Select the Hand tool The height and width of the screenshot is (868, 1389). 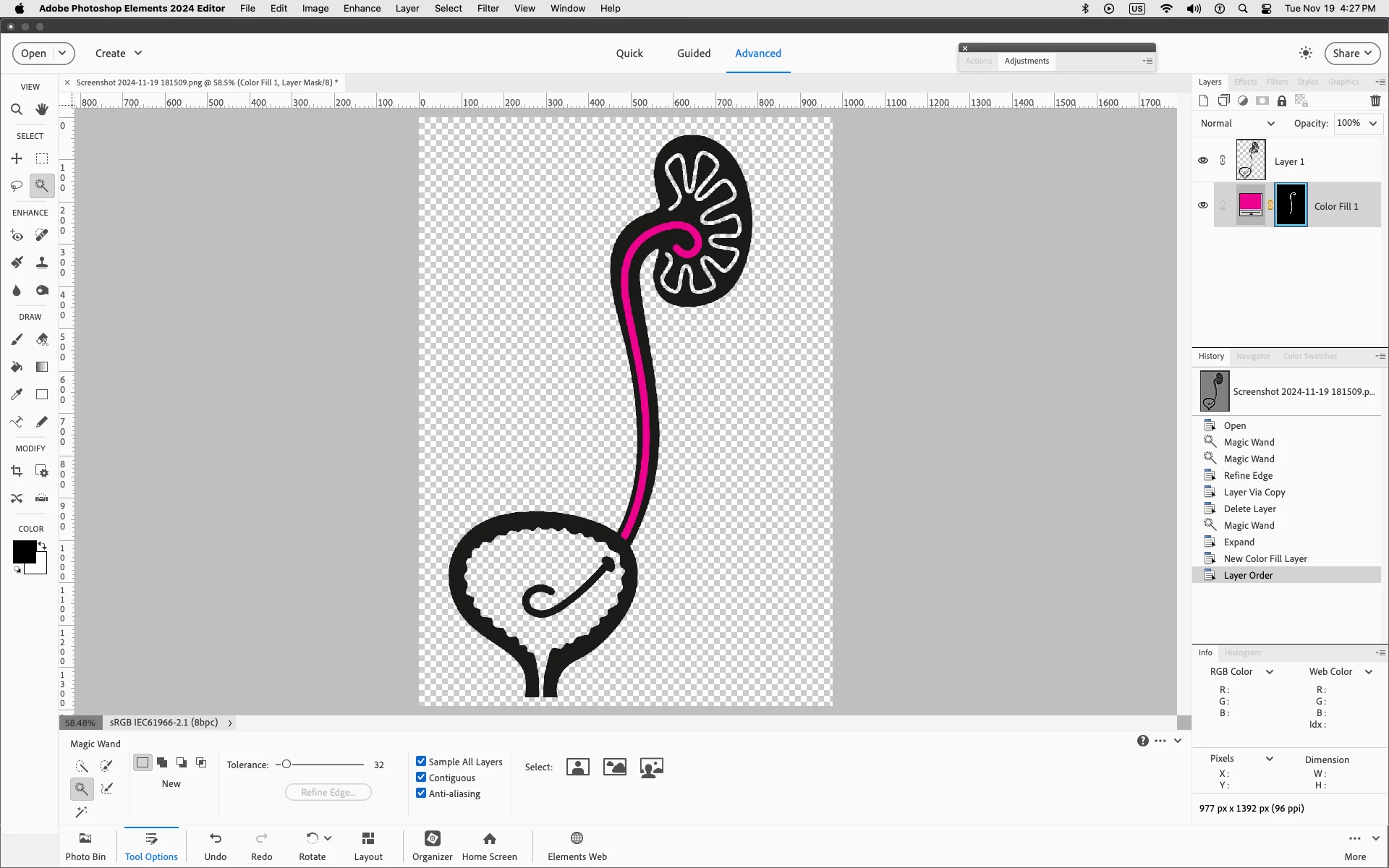point(42,109)
